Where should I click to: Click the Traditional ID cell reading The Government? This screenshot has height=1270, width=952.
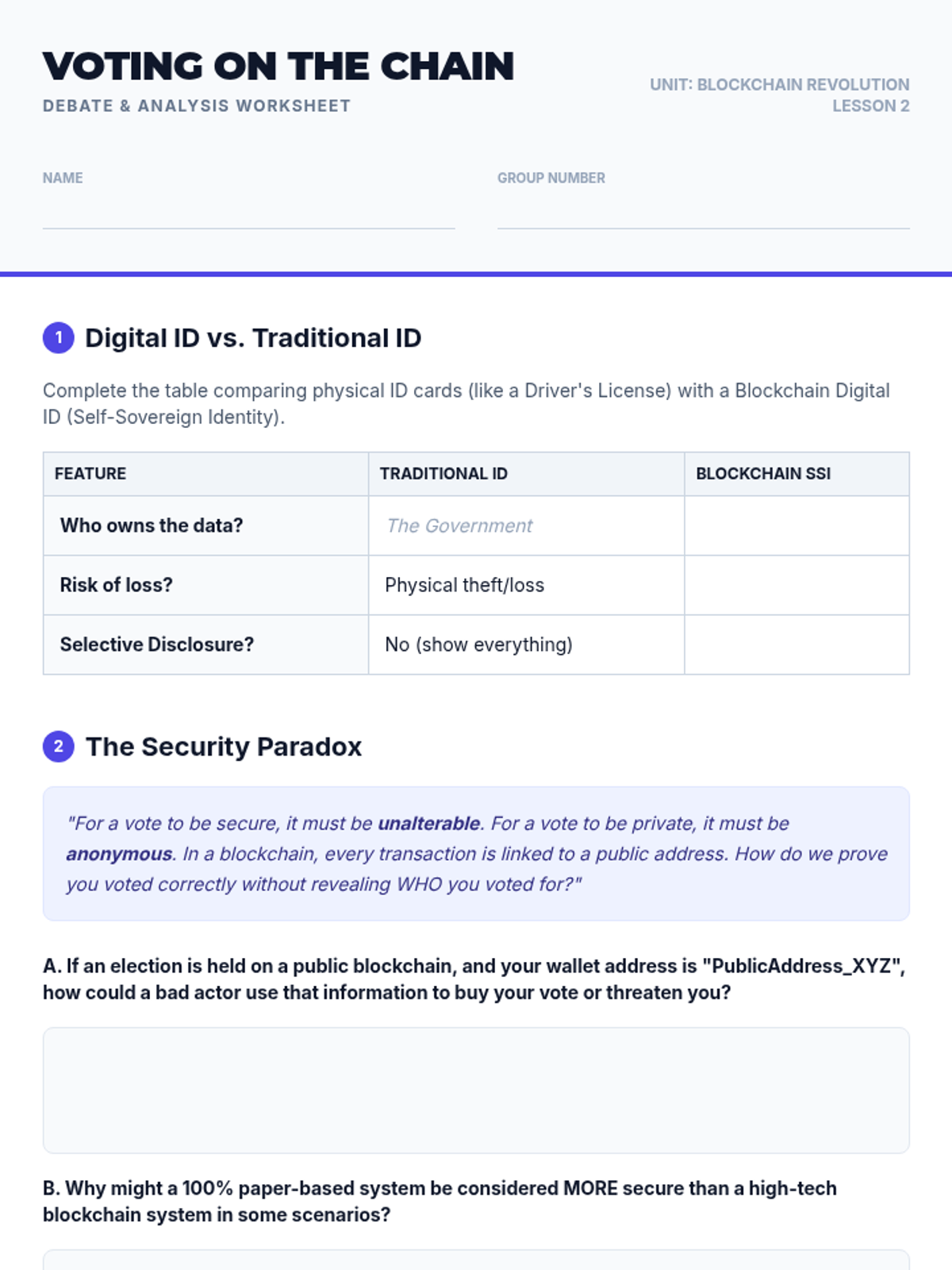[x=526, y=525]
